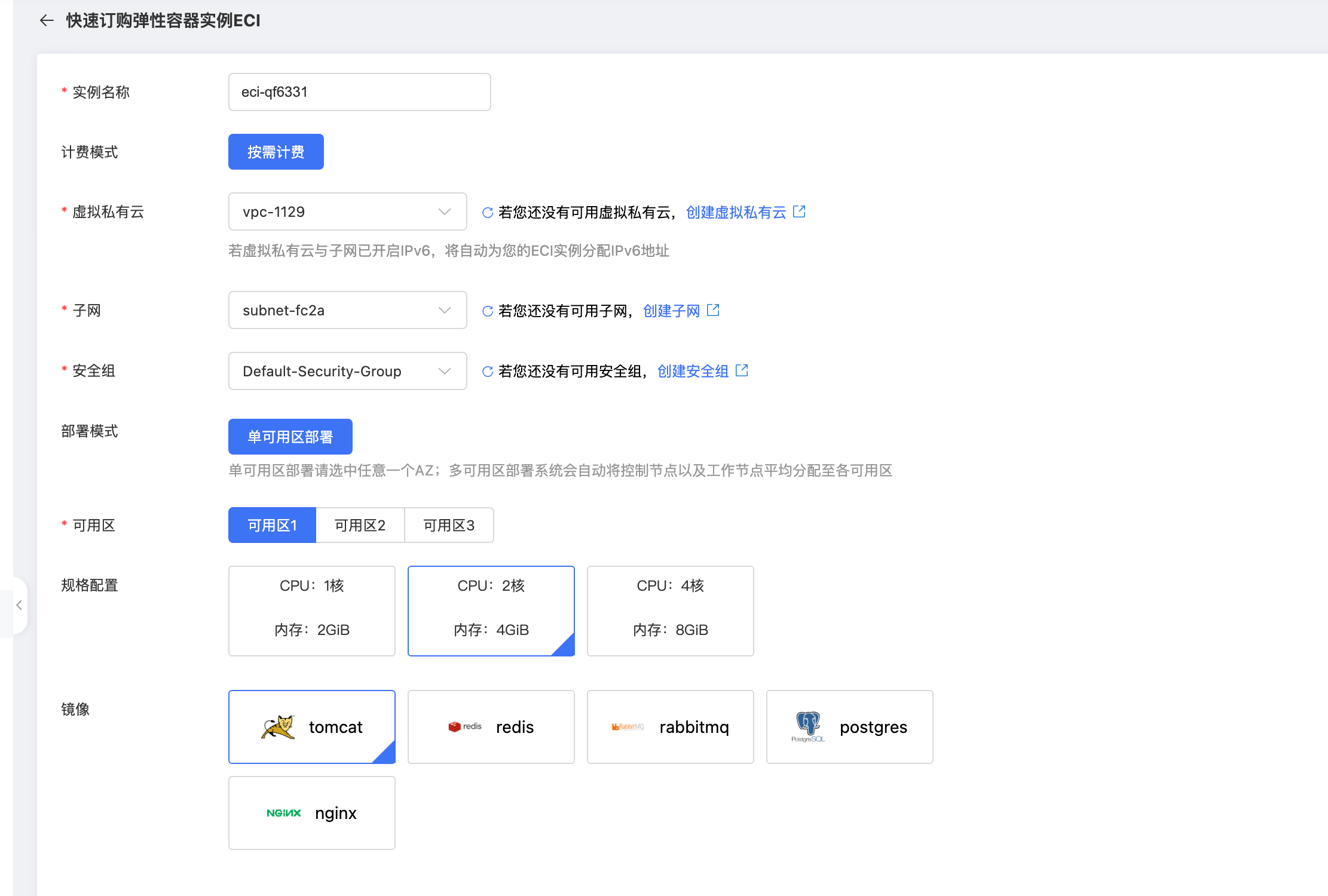Open the Default-Security-Group dropdown
1328x896 pixels.
347,371
